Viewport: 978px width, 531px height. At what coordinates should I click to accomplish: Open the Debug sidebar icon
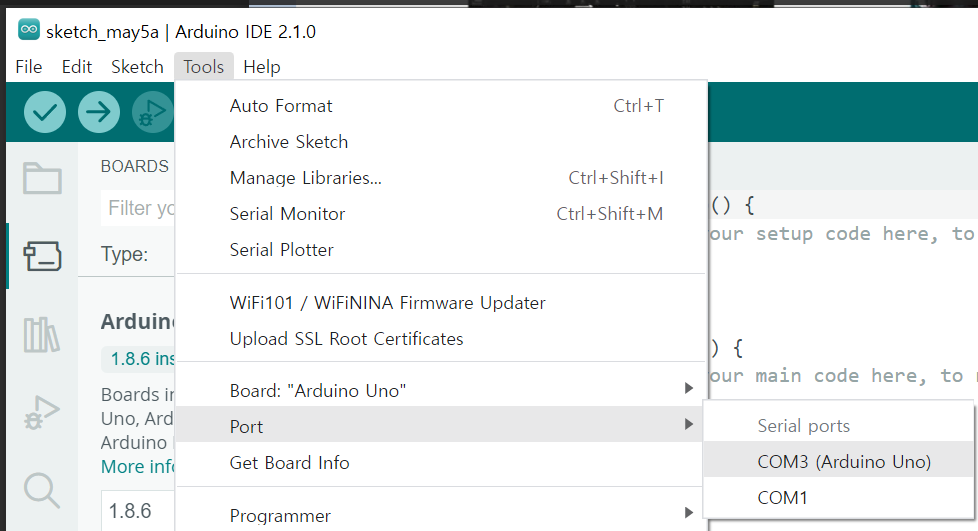click(42, 412)
